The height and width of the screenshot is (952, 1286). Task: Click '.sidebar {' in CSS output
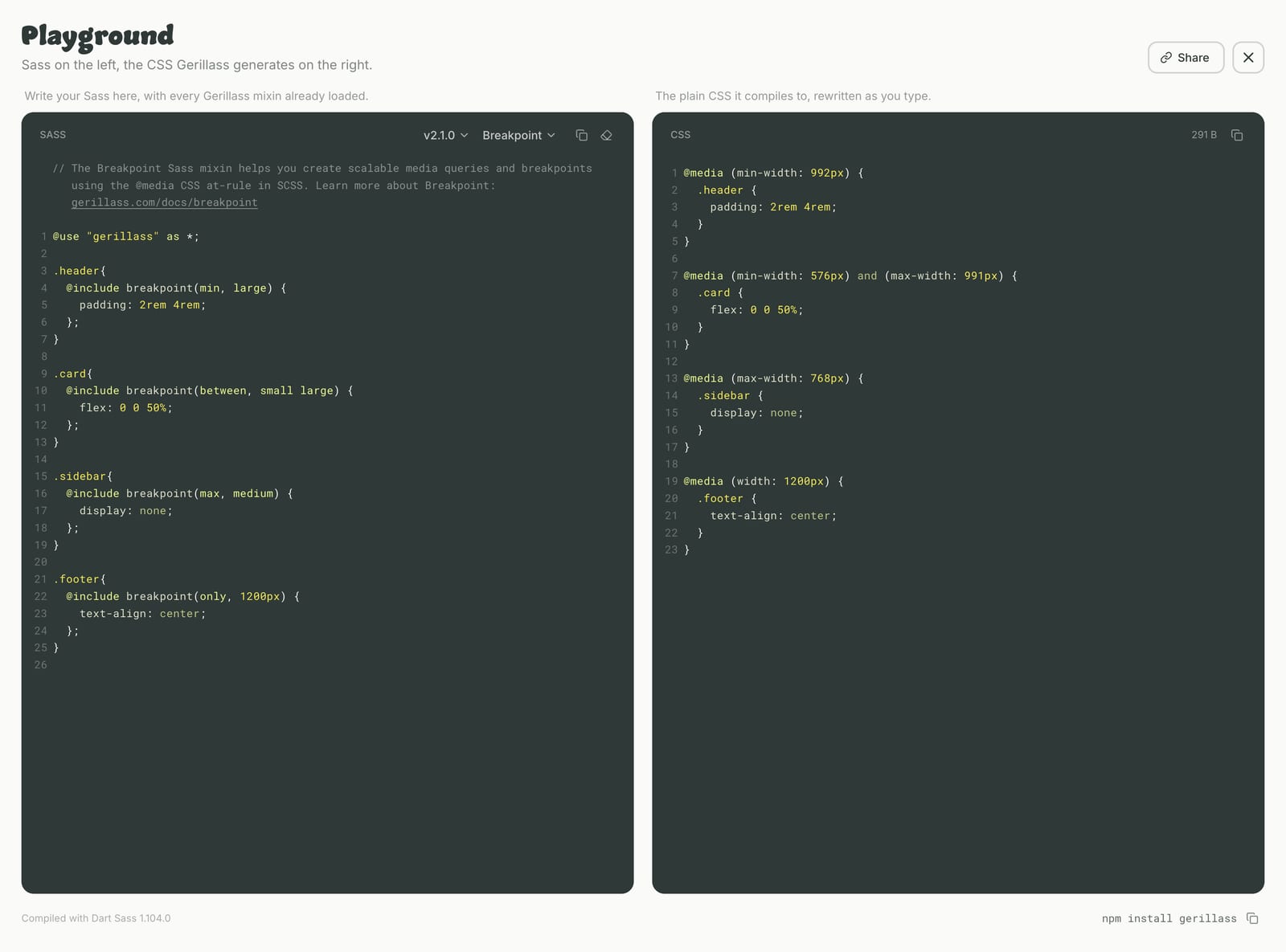[x=730, y=396]
